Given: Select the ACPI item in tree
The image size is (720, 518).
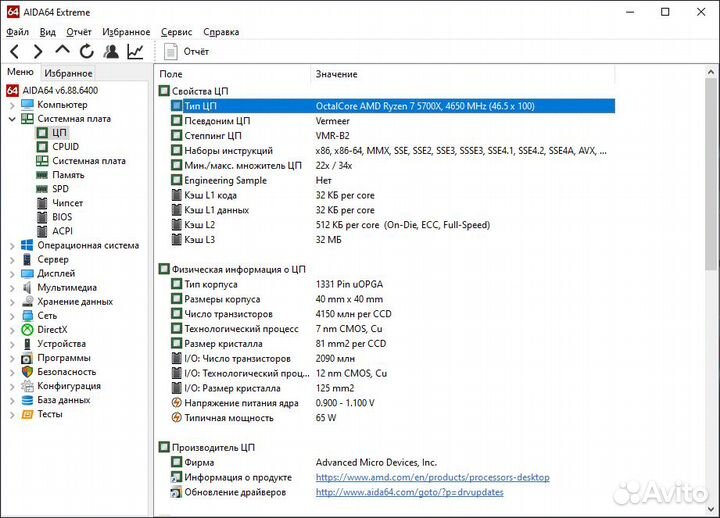Looking at the screenshot, I should [62, 231].
